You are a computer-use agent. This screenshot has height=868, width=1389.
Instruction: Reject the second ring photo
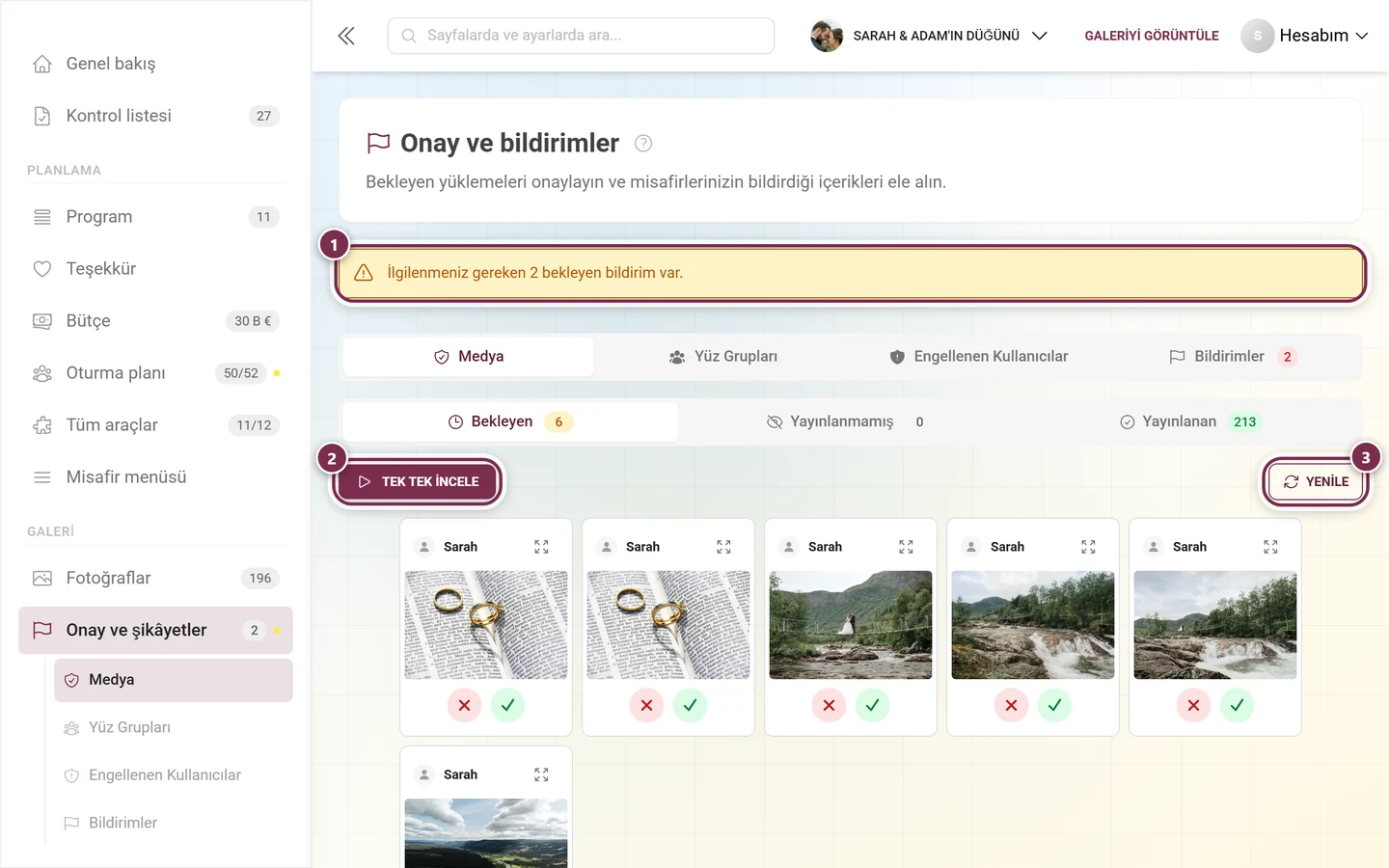(646, 705)
